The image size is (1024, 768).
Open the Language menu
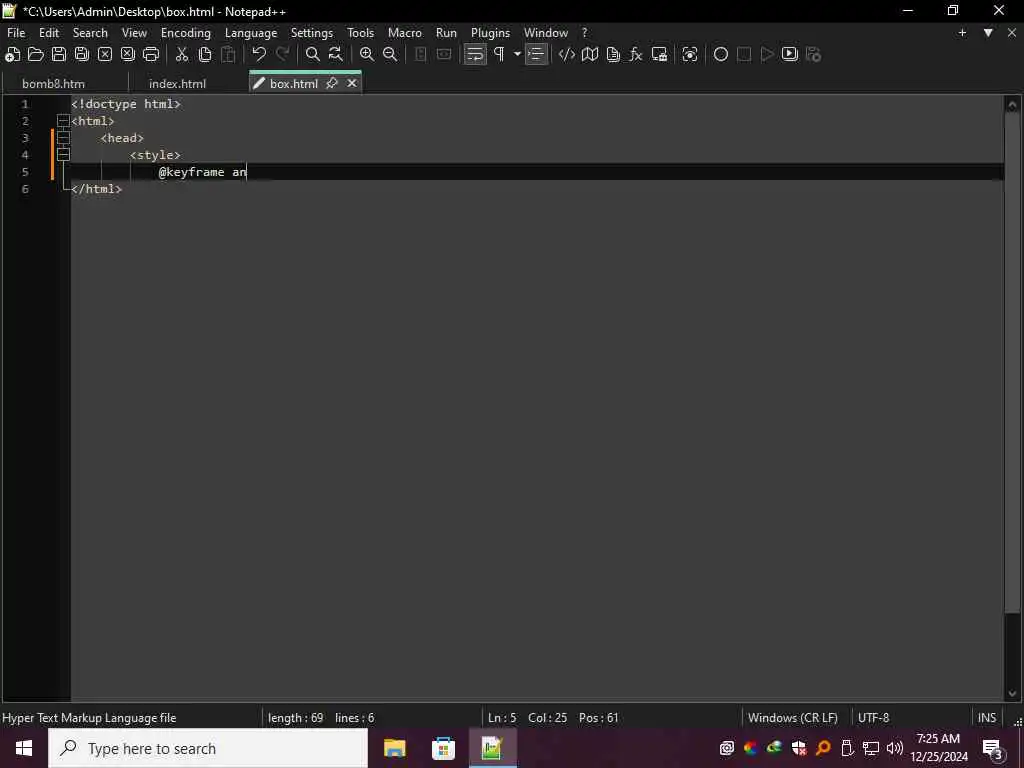tap(251, 33)
